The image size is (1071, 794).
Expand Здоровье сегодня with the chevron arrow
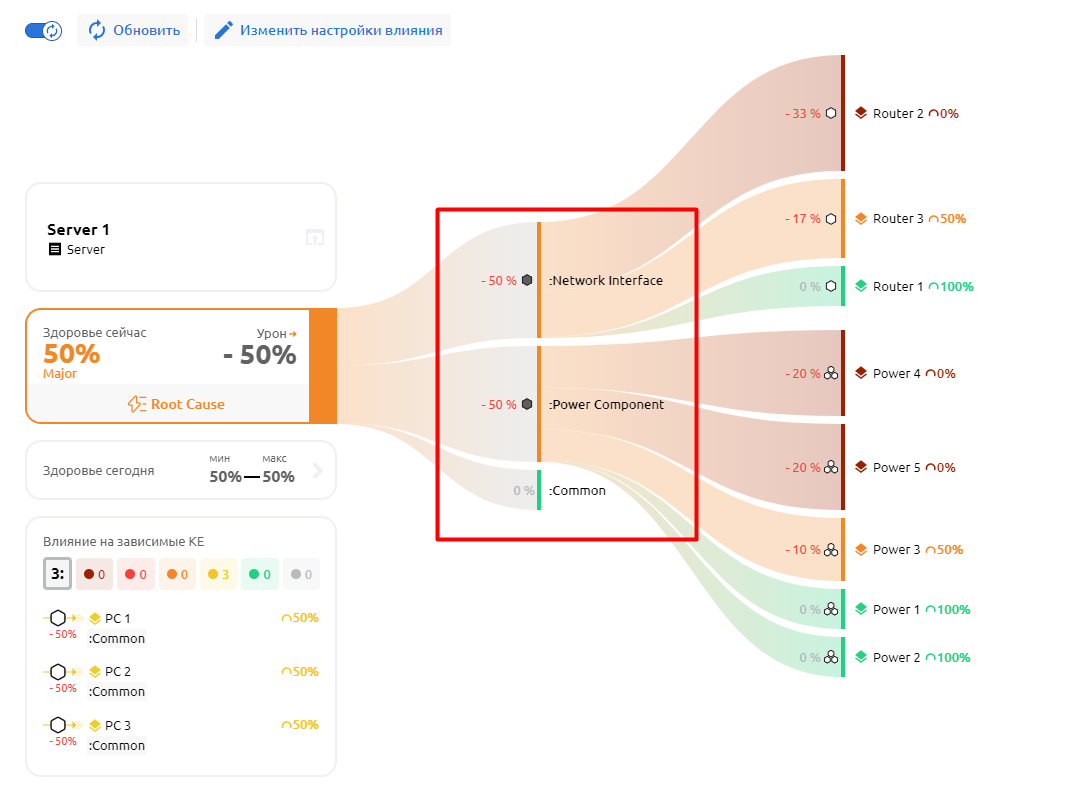[318, 470]
